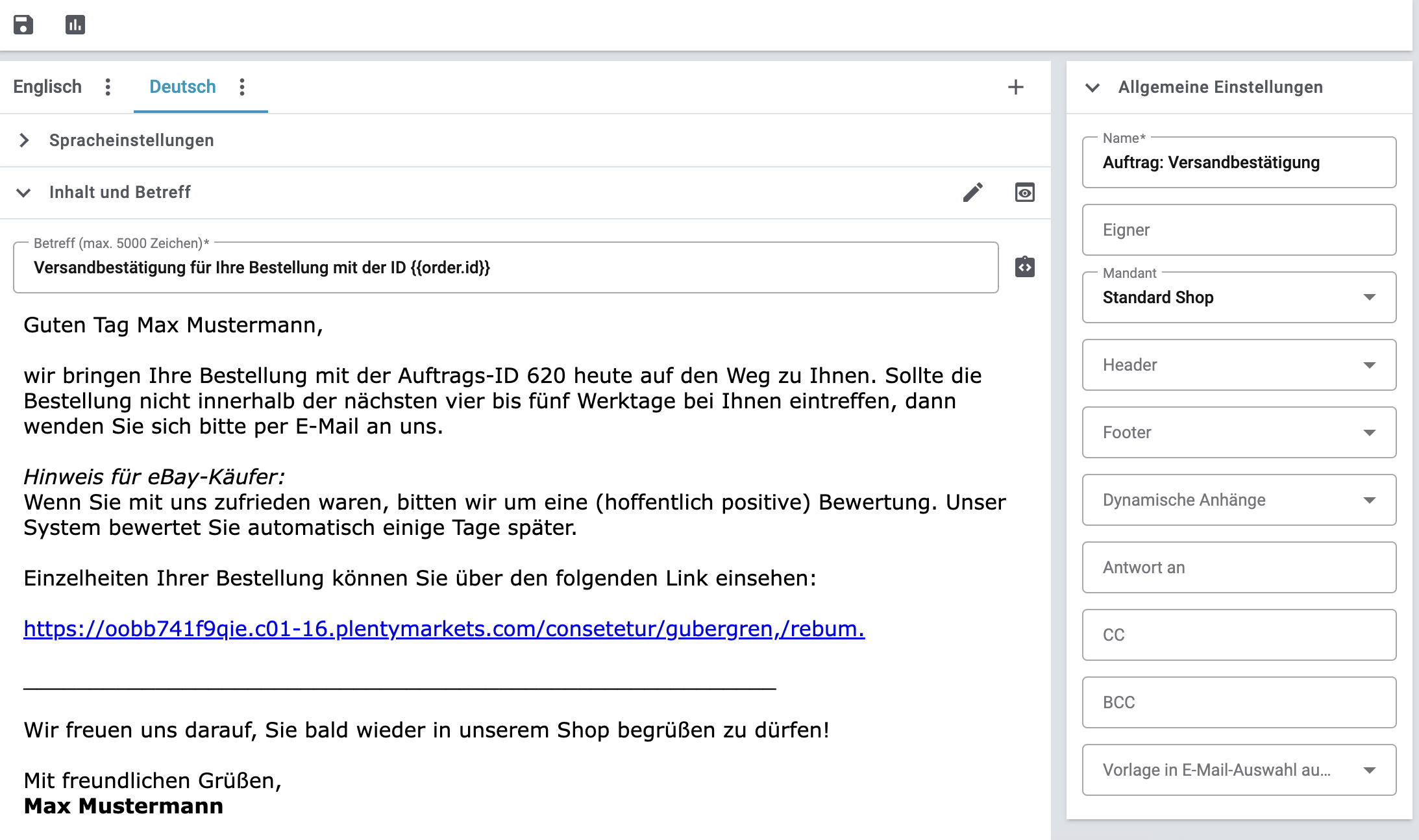The height and width of the screenshot is (840, 1419).
Task: Open the Deutsch tab three-dot menu
Action: (x=242, y=87)
